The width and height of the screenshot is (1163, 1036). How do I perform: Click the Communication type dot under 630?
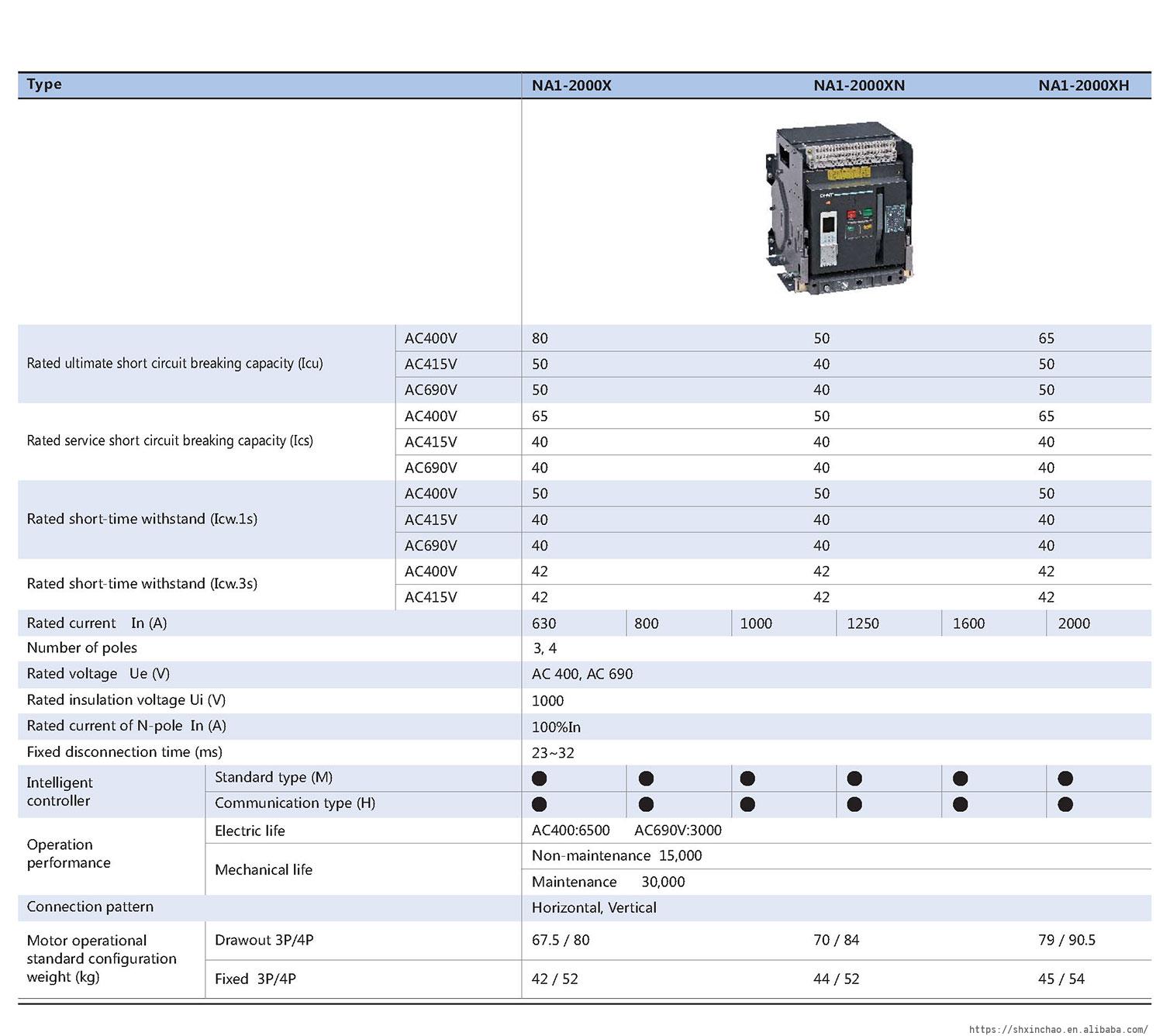(x=540, y=804)
